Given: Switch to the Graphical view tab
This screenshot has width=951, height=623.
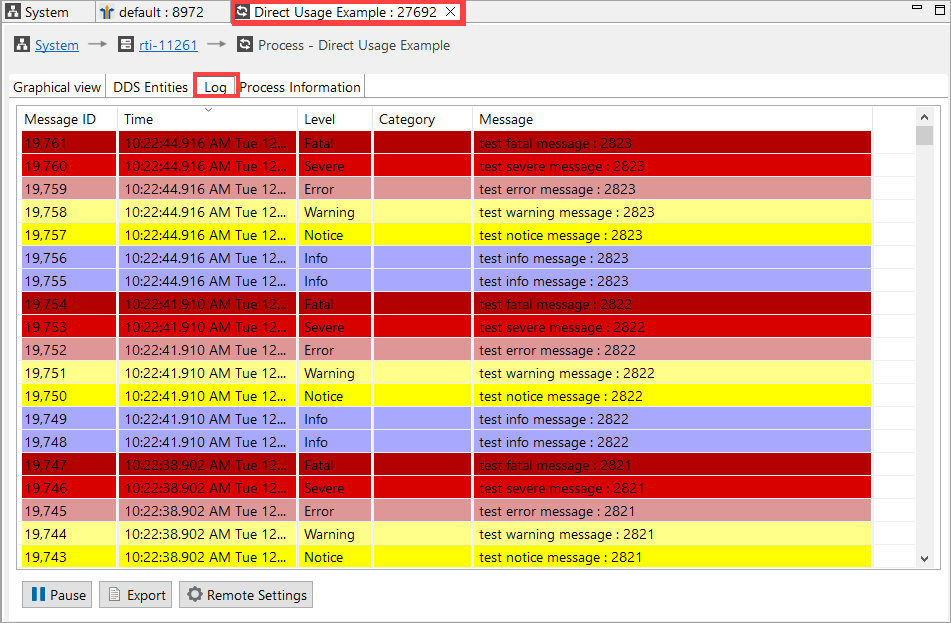Looking at the screenshot, I should (x=57, y=87).
